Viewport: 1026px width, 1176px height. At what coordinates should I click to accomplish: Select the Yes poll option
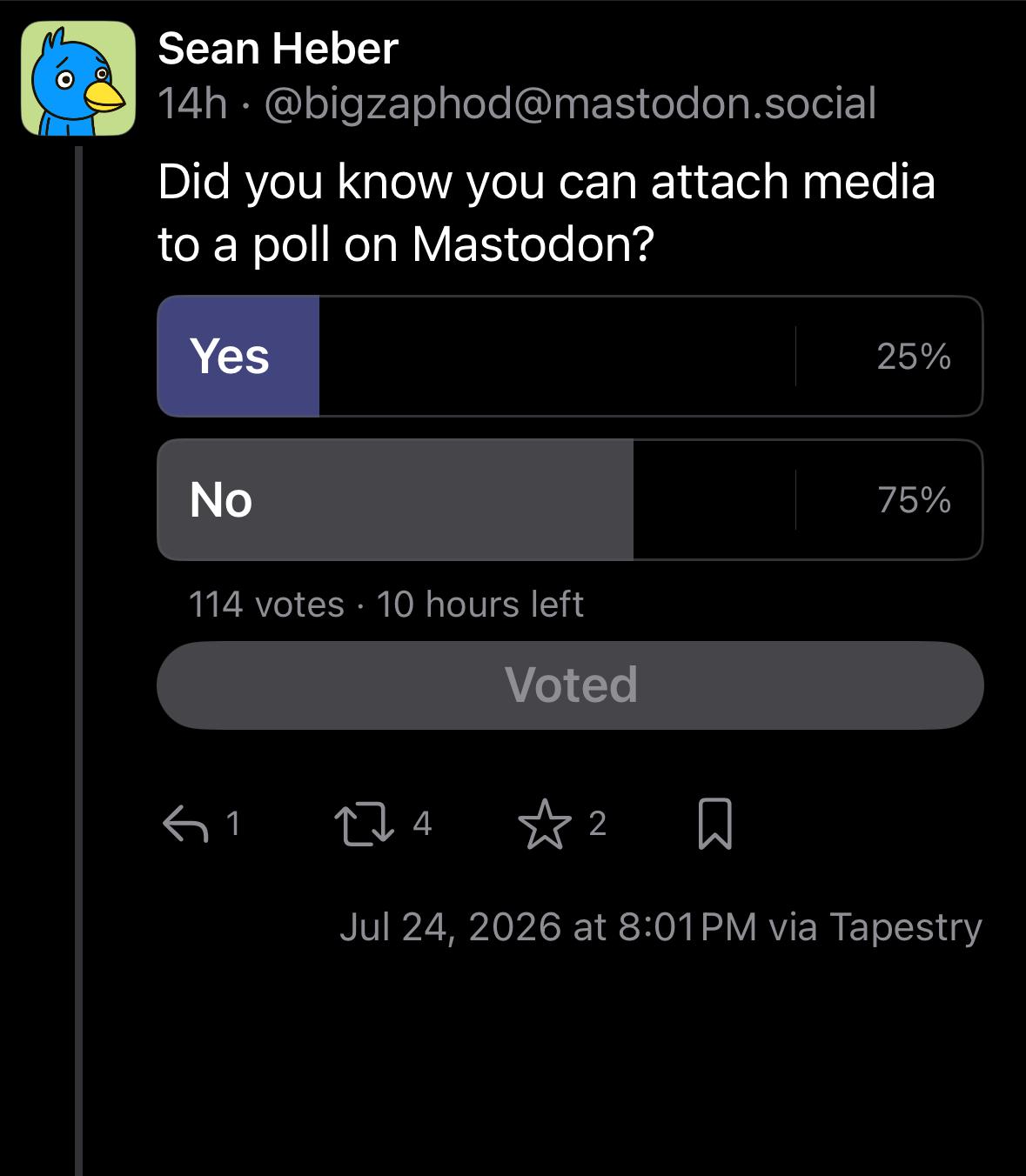570,357
